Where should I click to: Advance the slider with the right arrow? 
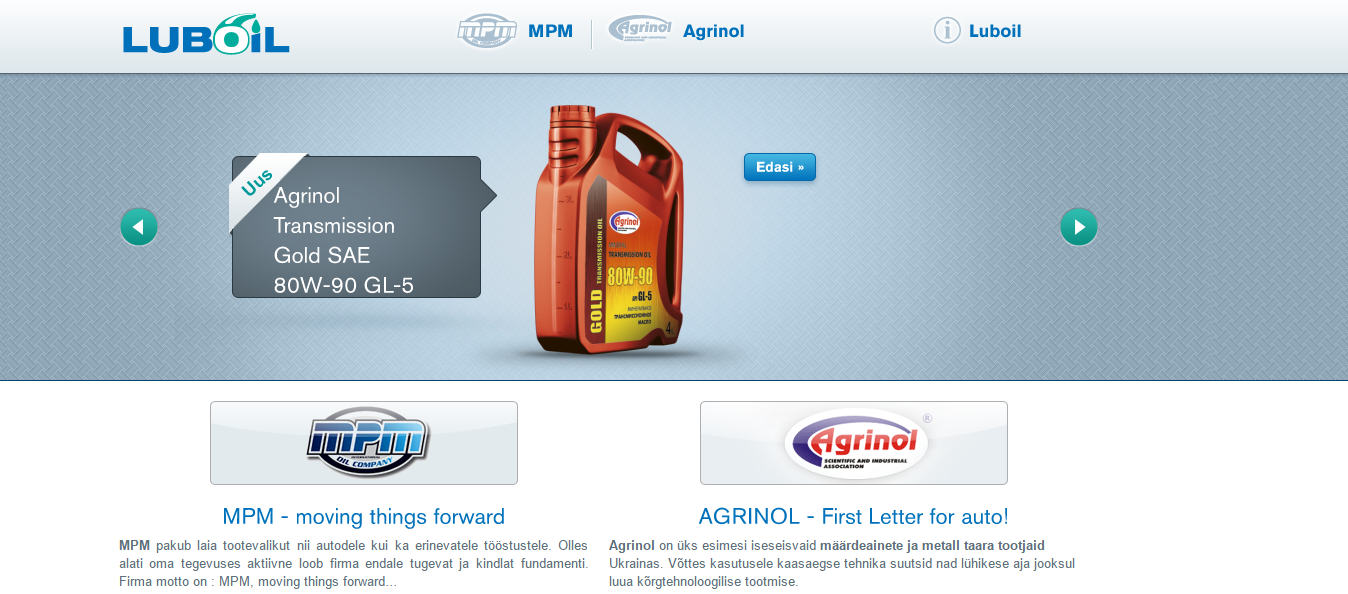1078,227
